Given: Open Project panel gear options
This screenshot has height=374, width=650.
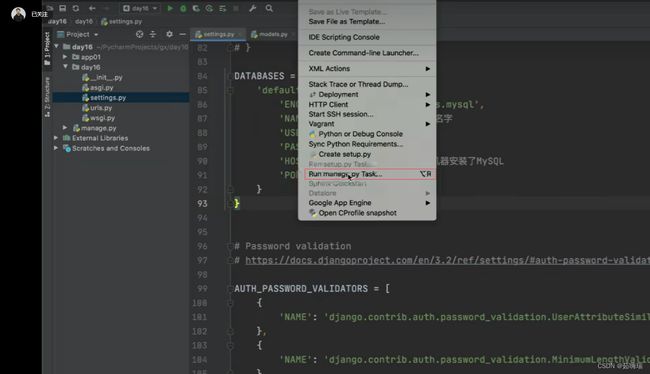Looking at the screenshot, I should coord(169,34).
